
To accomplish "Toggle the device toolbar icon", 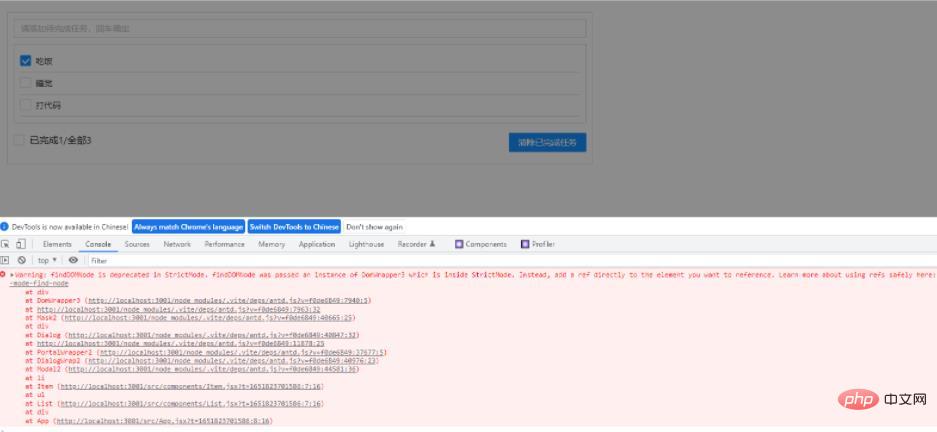I will (20, 244).
